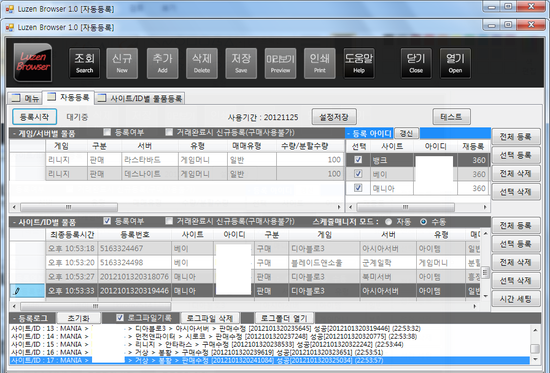
Task: Switch to the 자동등록 tab
Action: click(68, 97)
